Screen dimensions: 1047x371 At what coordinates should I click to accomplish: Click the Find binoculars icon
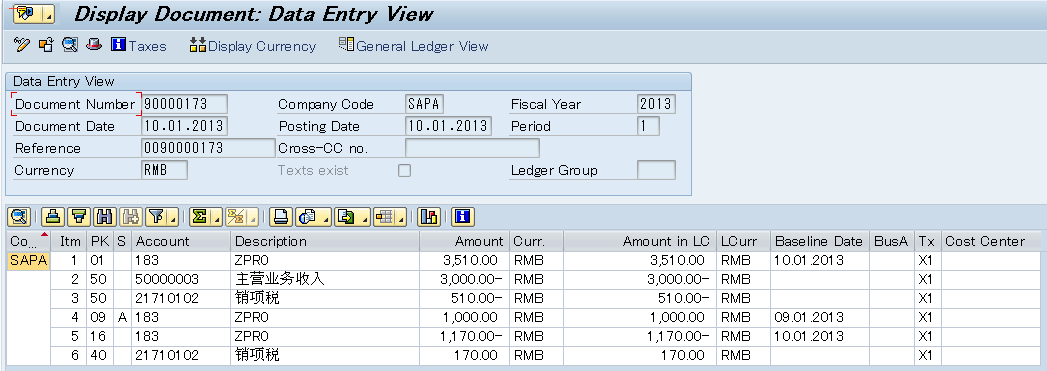click(104, 216)
